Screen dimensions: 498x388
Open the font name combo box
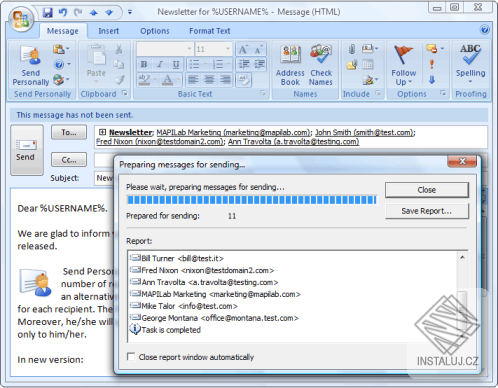165,49
